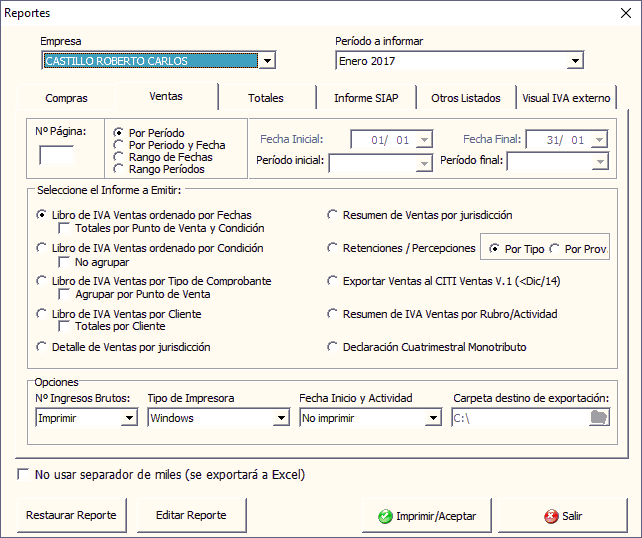Click the red Salir exit button
The width and height of the screenshot is (642, 538).
click(x=563, y=517)
